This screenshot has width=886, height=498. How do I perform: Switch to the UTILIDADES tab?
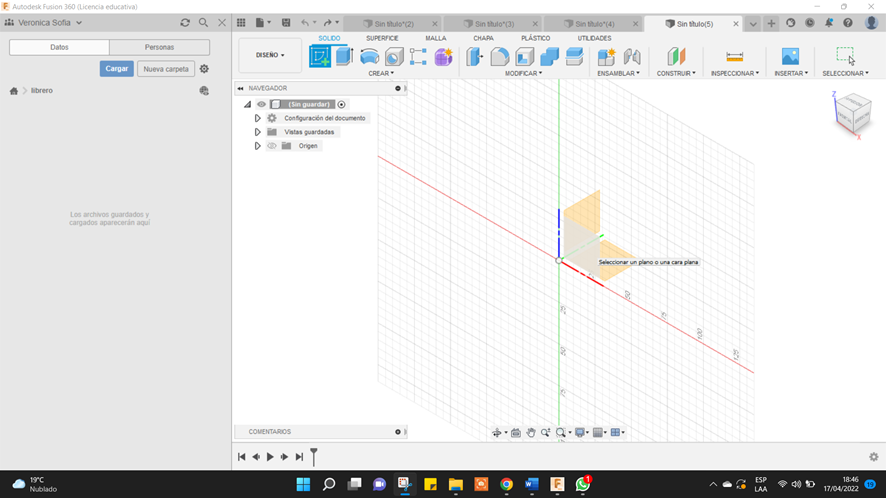click(594, 38)
